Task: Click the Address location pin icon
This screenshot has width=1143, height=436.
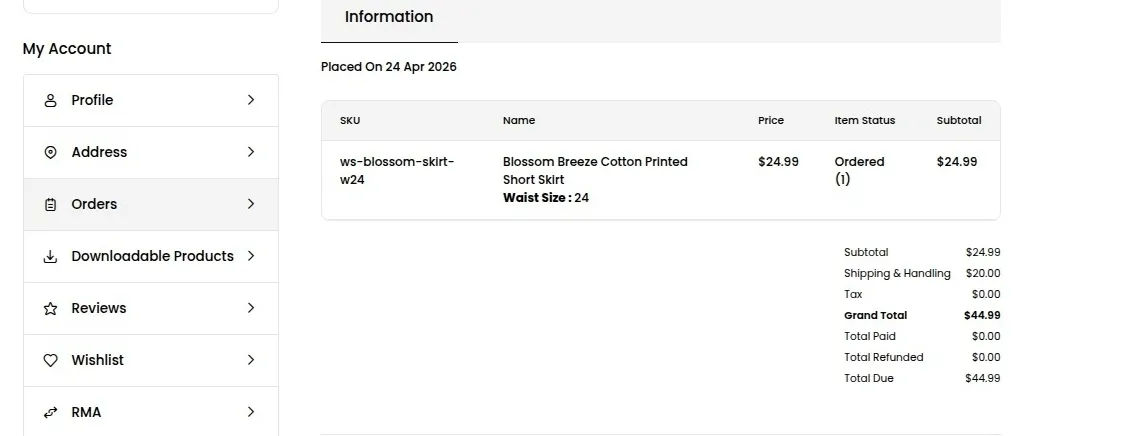Action: 51,153
